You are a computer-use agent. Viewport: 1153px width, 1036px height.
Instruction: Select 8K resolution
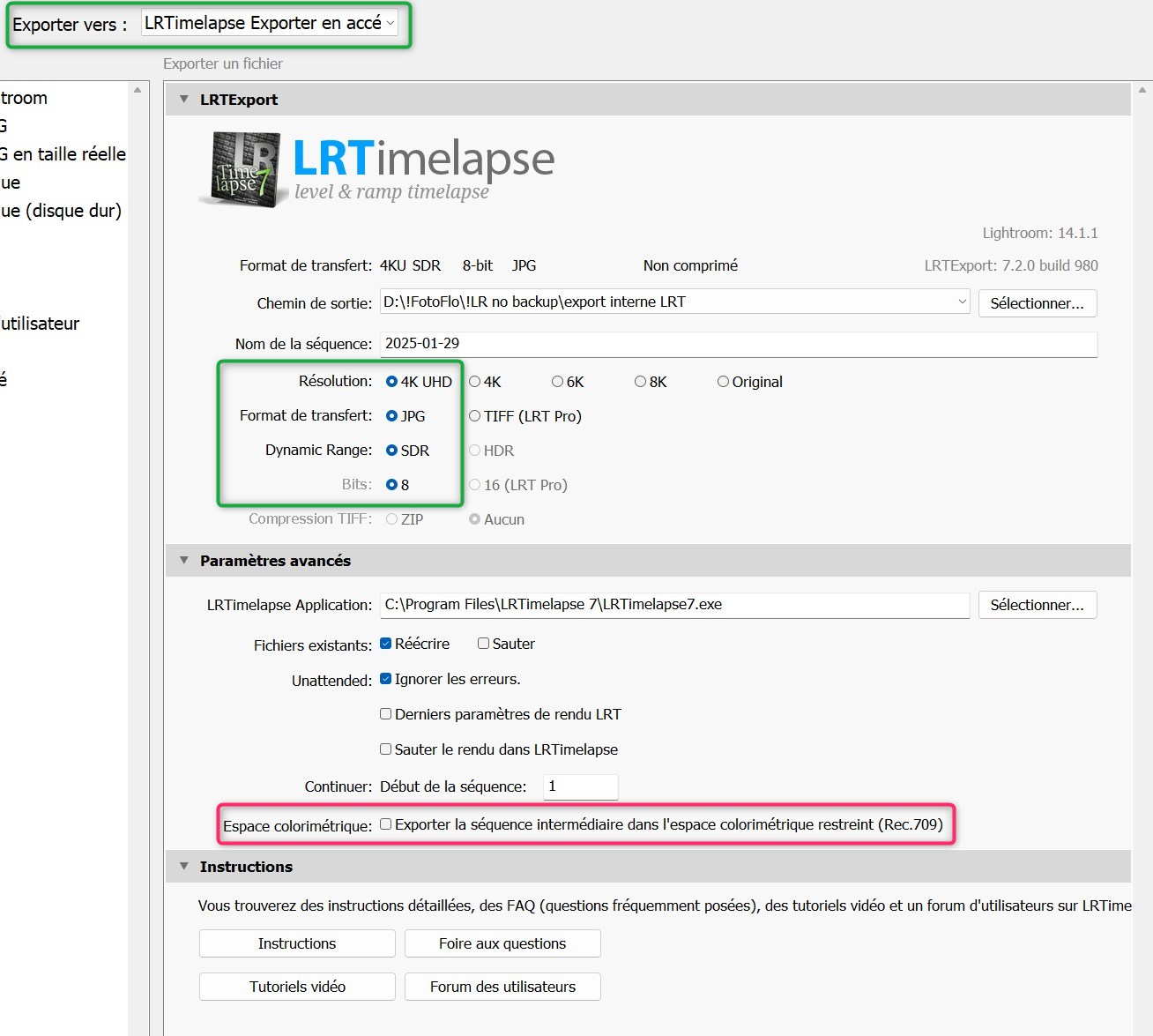click(x=640, y=382)
